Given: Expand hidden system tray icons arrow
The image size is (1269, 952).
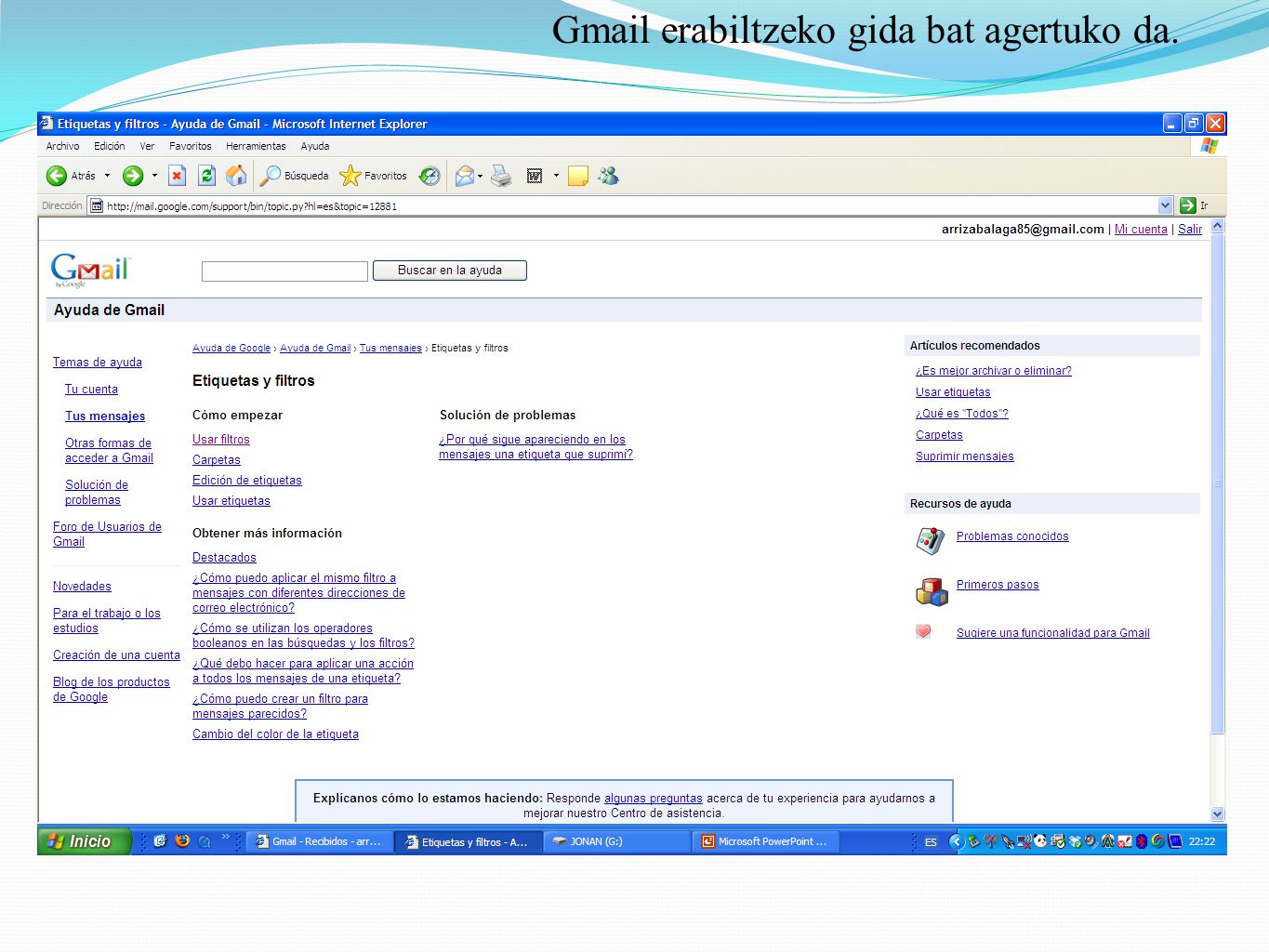Looking at the screenshot, I should (956, 841).
